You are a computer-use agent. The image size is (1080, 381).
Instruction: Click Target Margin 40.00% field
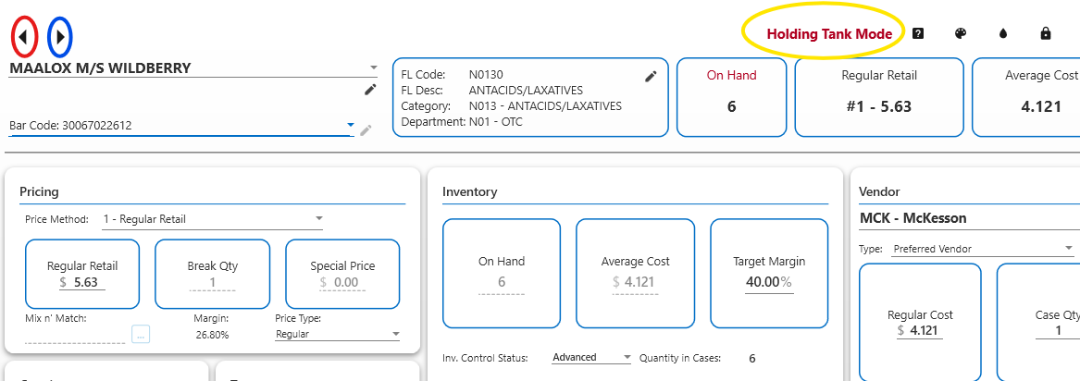pos(769,282)
